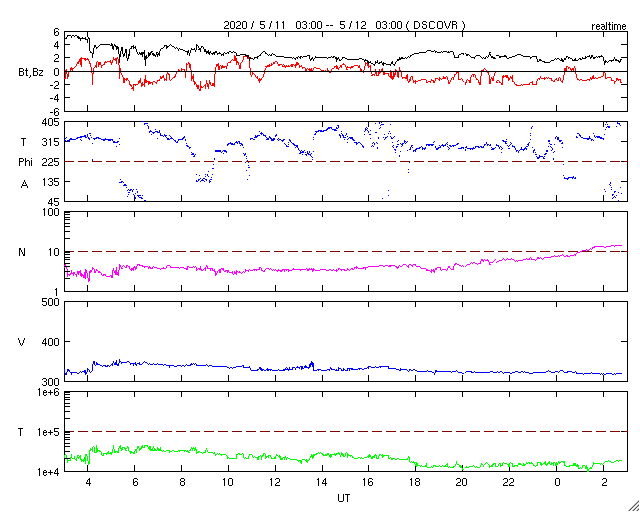Click the "T" label above Phi
This screenshot has width=640, height=512.
pyautogui.click(x=22, y=142)
